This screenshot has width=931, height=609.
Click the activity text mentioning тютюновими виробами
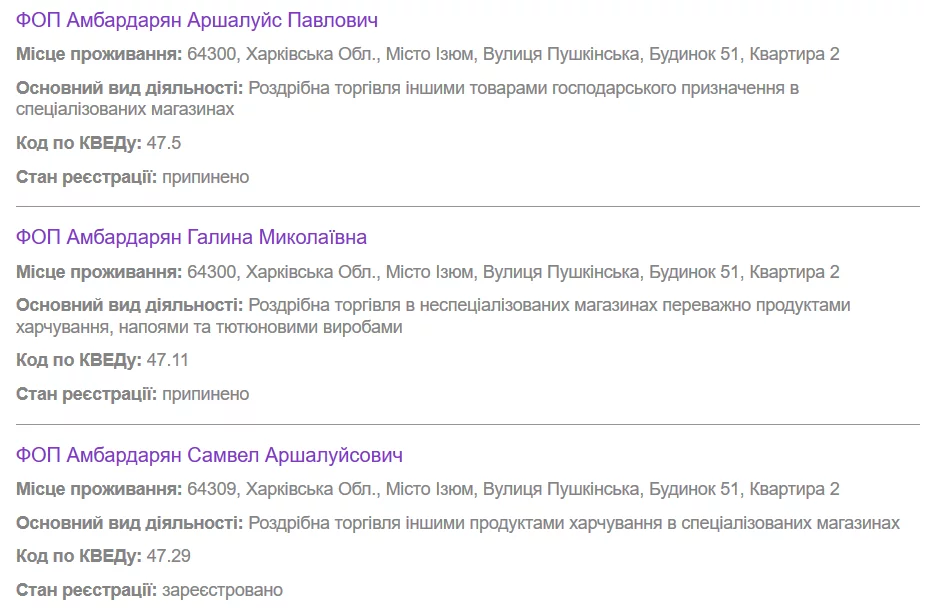548,305
